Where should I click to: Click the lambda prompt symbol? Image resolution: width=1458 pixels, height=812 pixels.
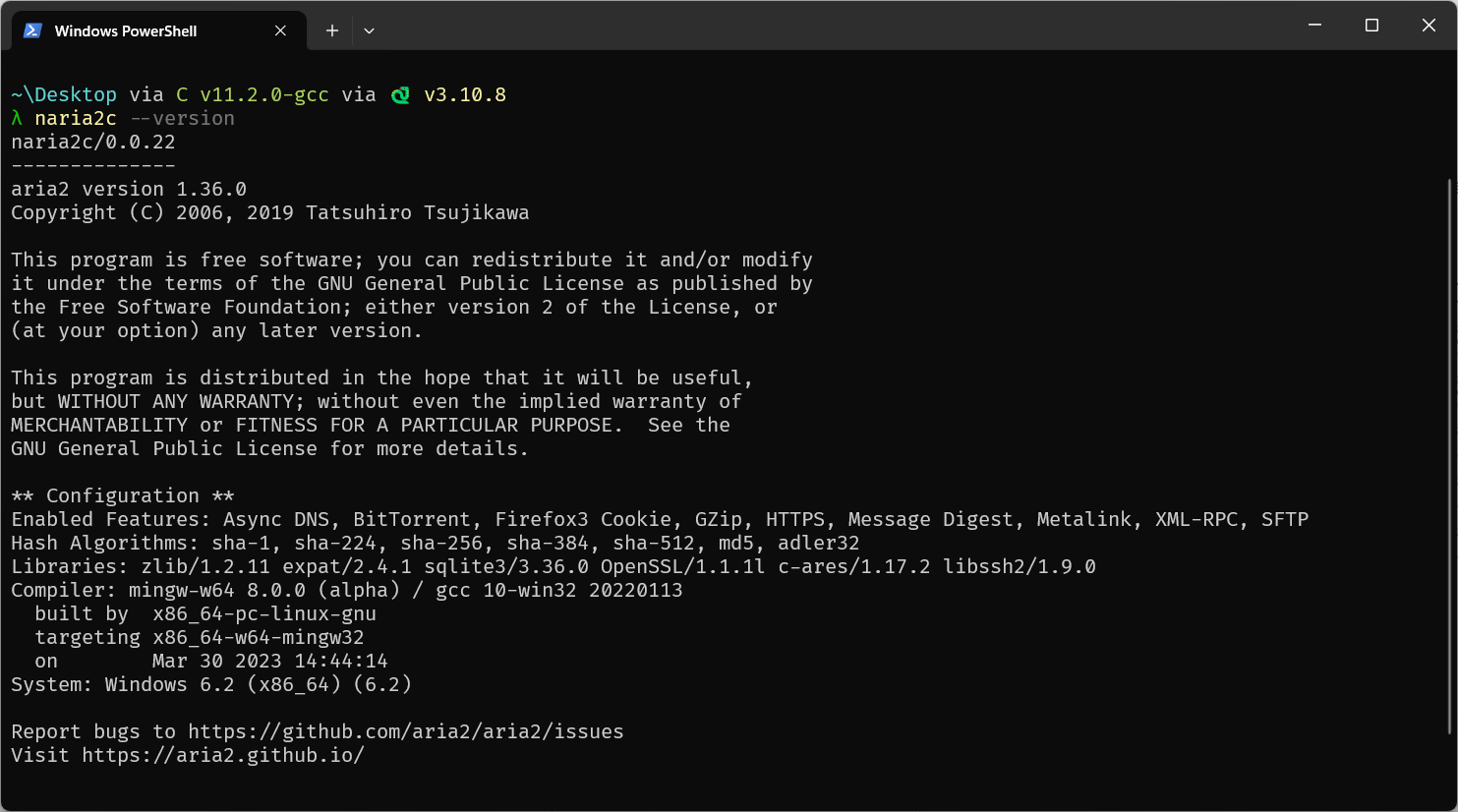click(17, 119)
